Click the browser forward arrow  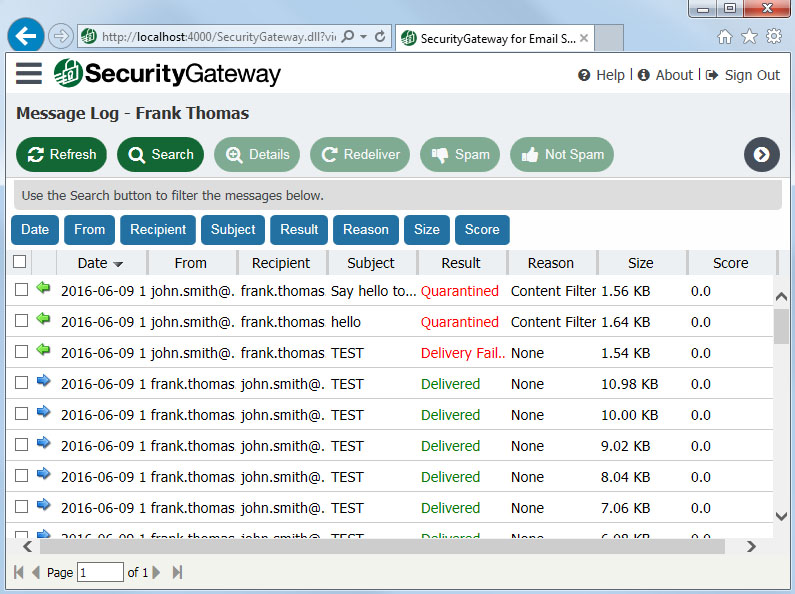[60, 36]
